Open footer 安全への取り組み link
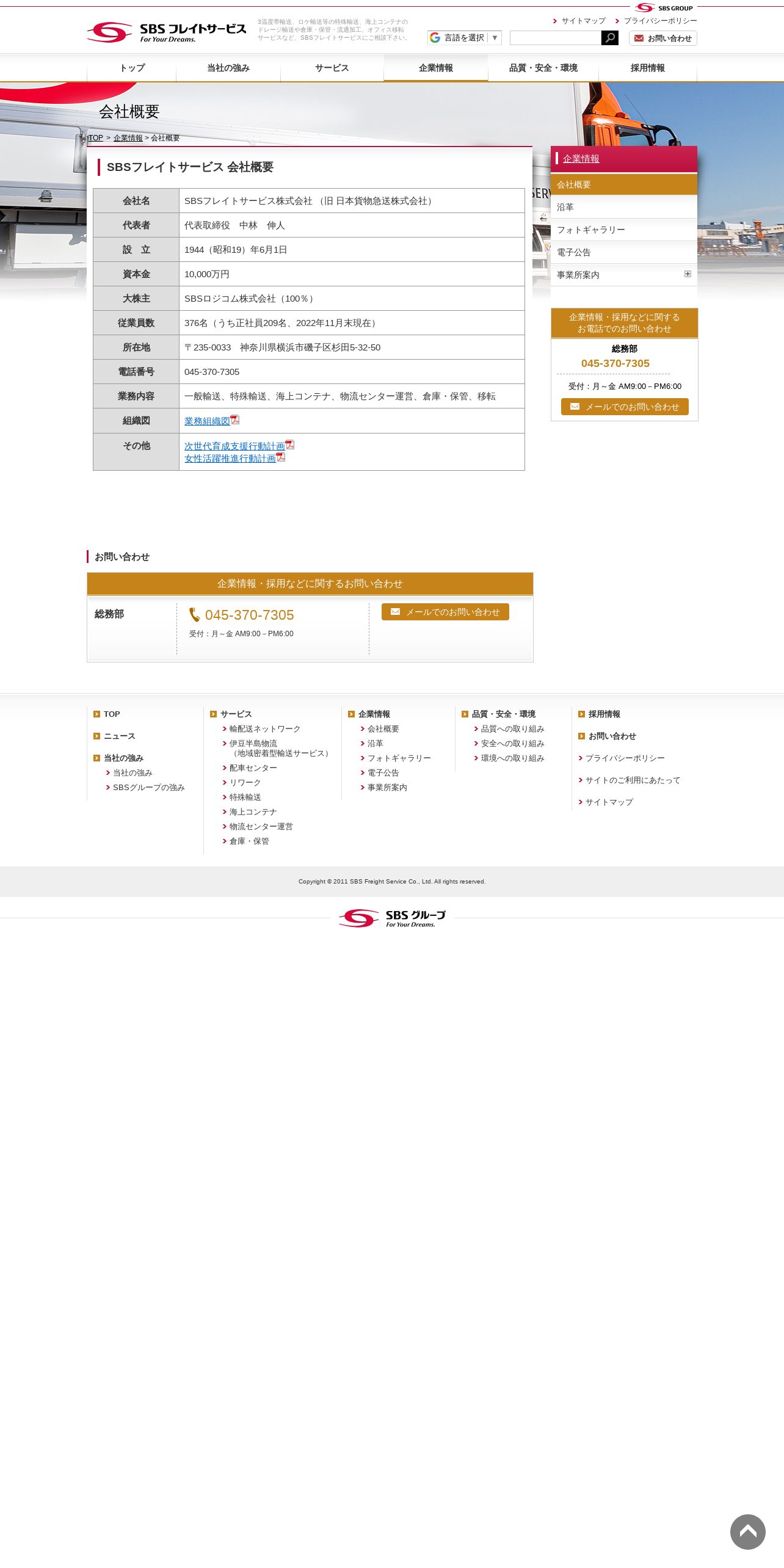784x1568 pixels. 513,743
